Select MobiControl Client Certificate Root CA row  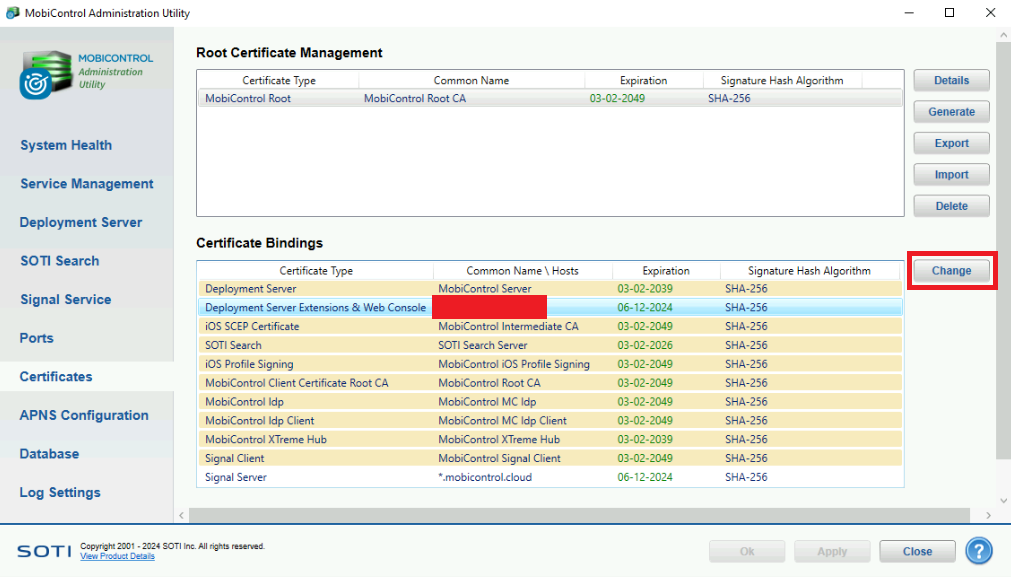550,383
